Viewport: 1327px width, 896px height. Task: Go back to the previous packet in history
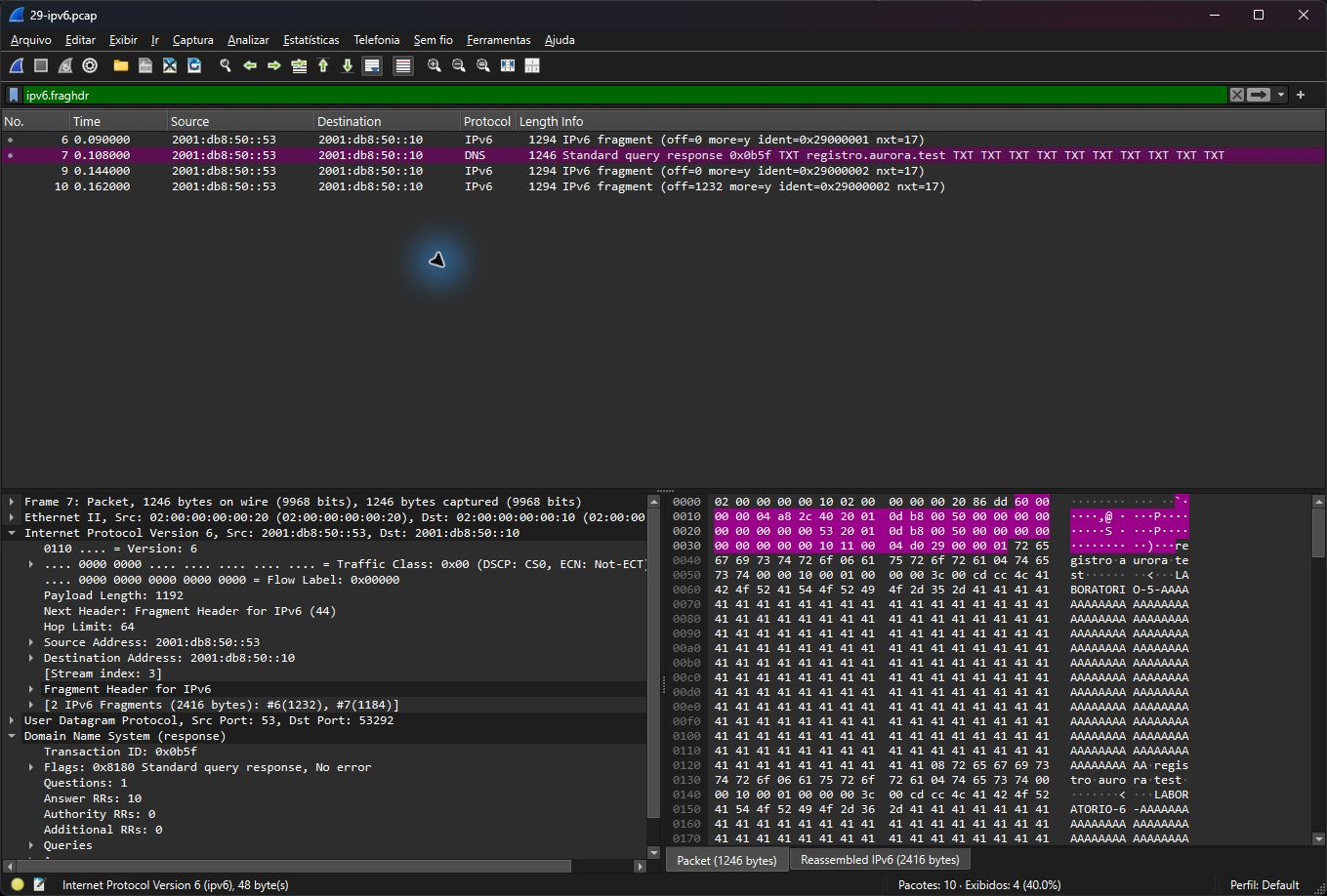(x=250, y=65)
